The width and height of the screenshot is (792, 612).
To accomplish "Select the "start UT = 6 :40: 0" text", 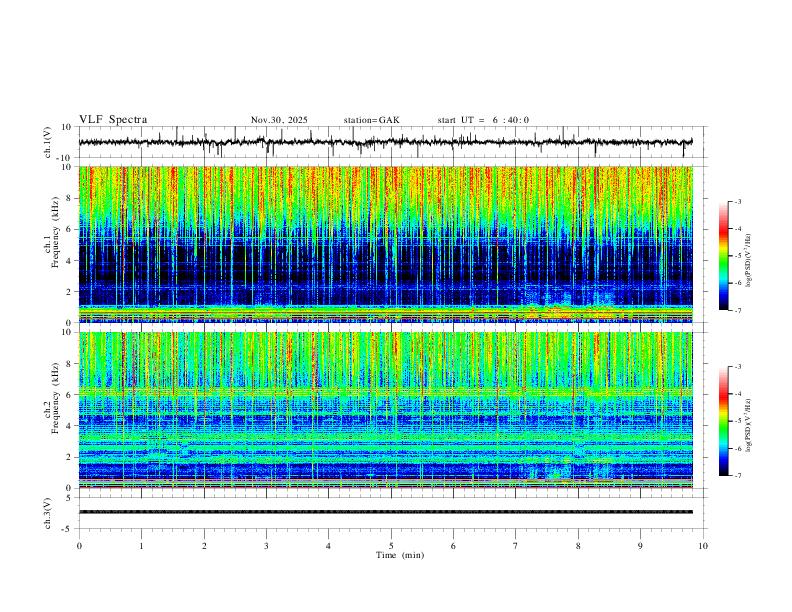I will (x=483, y=120).
